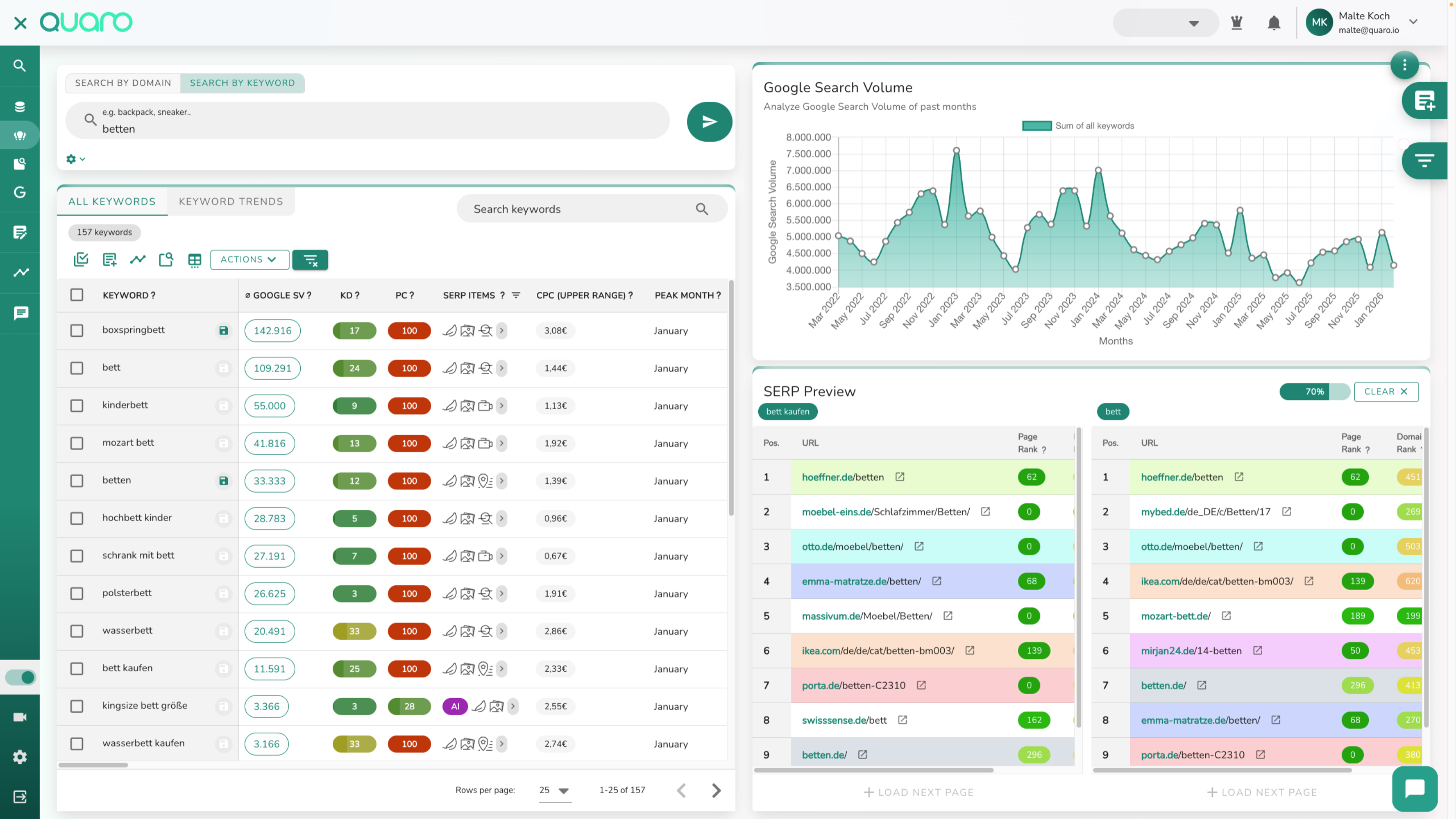Viewport: 1456px width, 819px height.
Task: Click the clear filters icon button
Action: (x=310, y=259)
